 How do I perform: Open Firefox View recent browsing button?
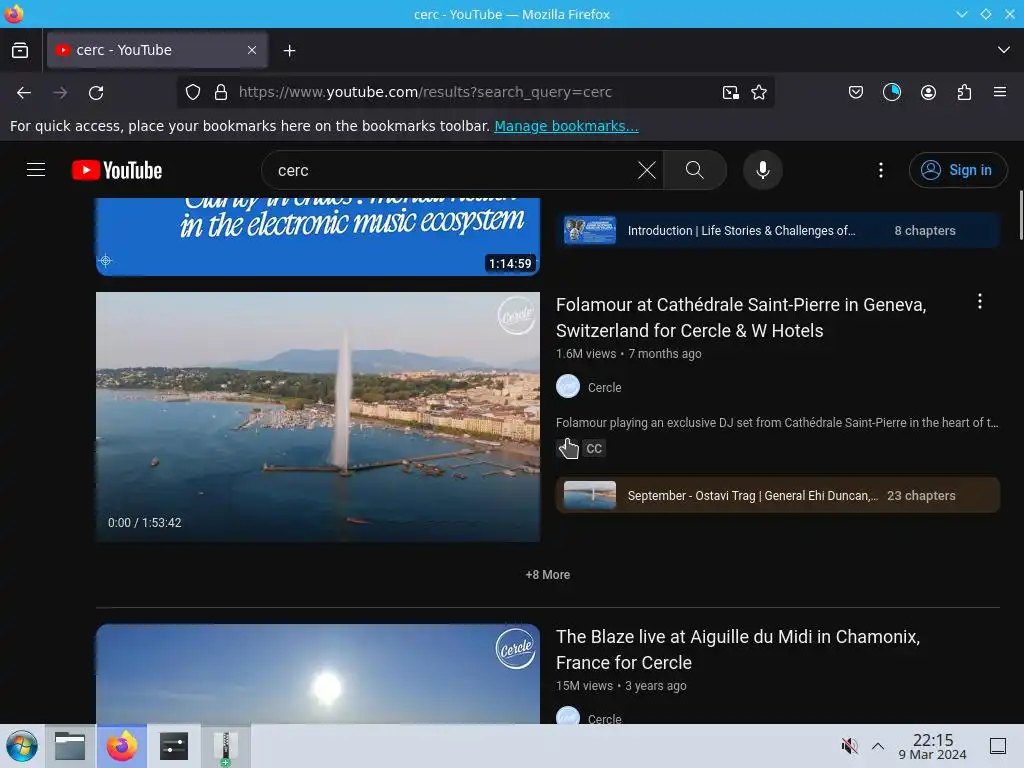(20, 50)
